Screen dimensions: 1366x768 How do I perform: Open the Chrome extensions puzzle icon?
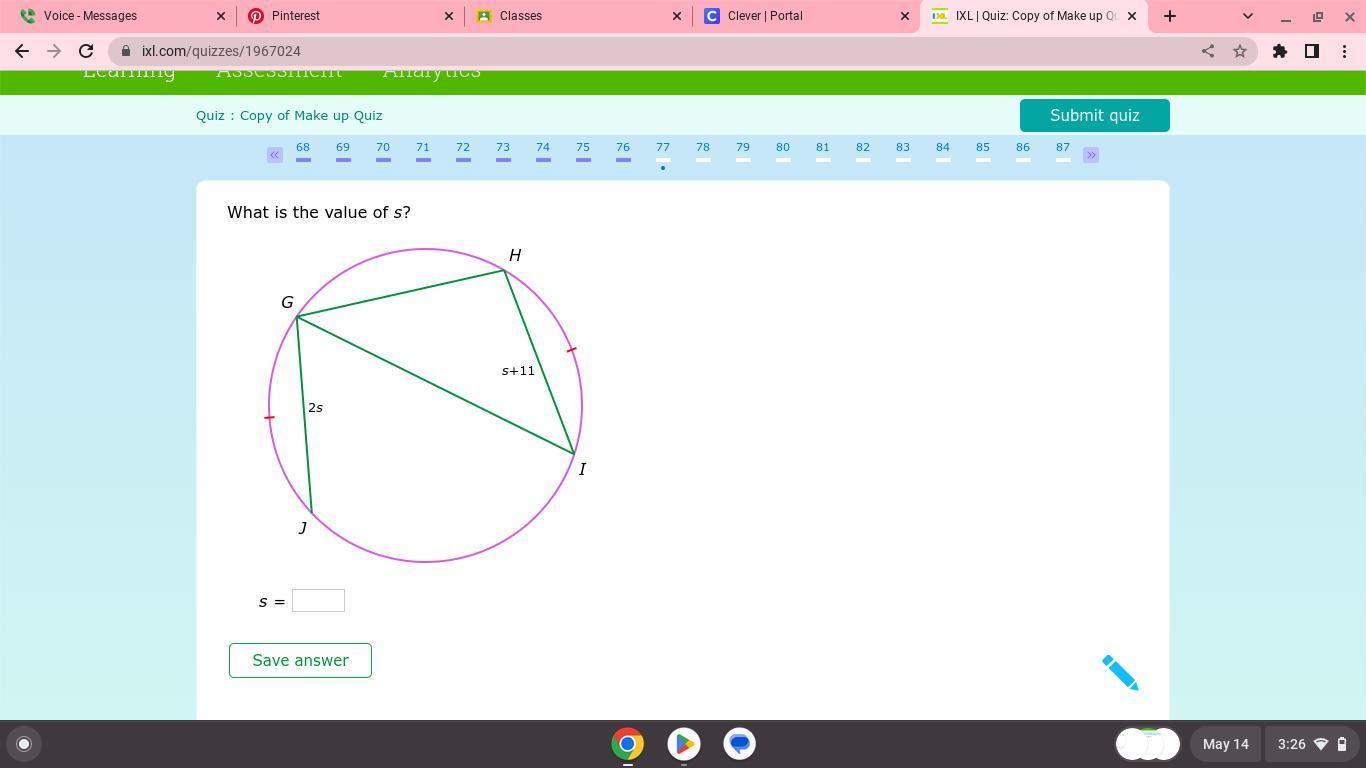click(1280, 51)
